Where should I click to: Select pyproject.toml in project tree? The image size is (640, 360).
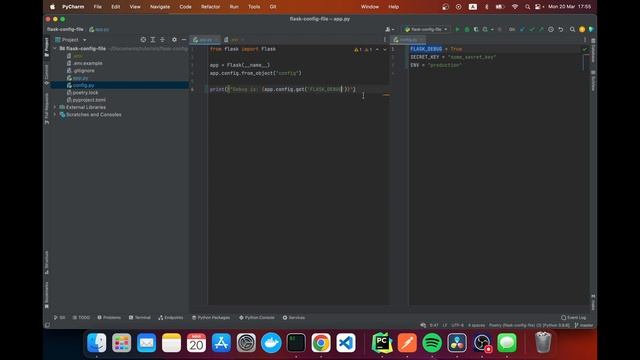coord(86,100)
